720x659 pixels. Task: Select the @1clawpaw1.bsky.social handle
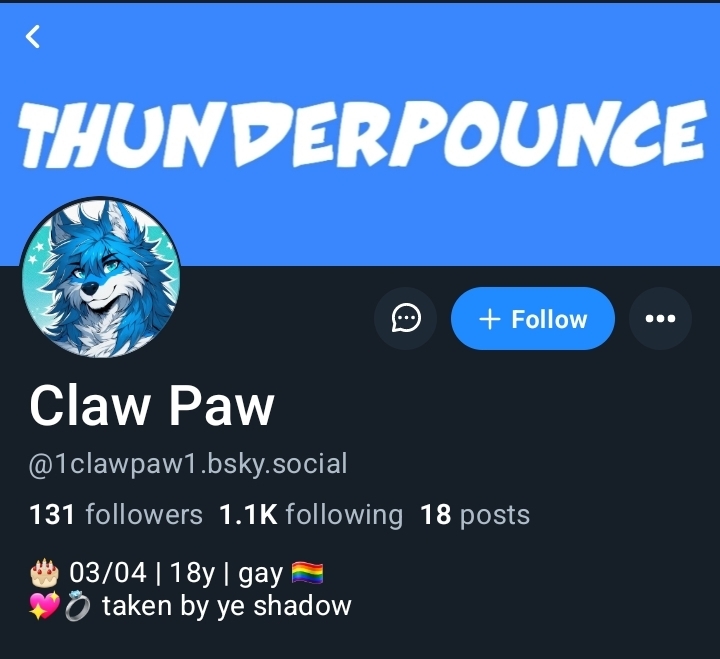188,464
